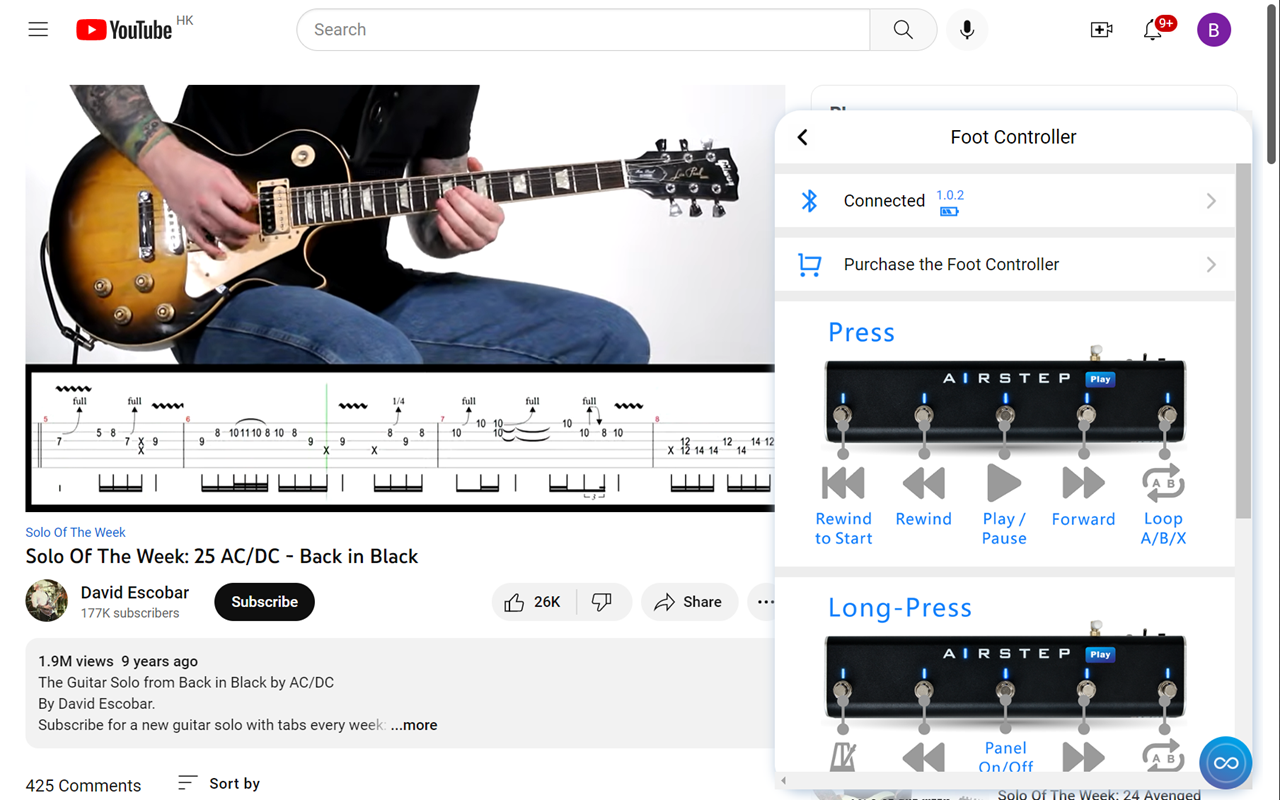Click the metronome icon in Long-Press section
Viewport: 1280px width, 800px height.
pyautogui.click(x=842, y=758)
